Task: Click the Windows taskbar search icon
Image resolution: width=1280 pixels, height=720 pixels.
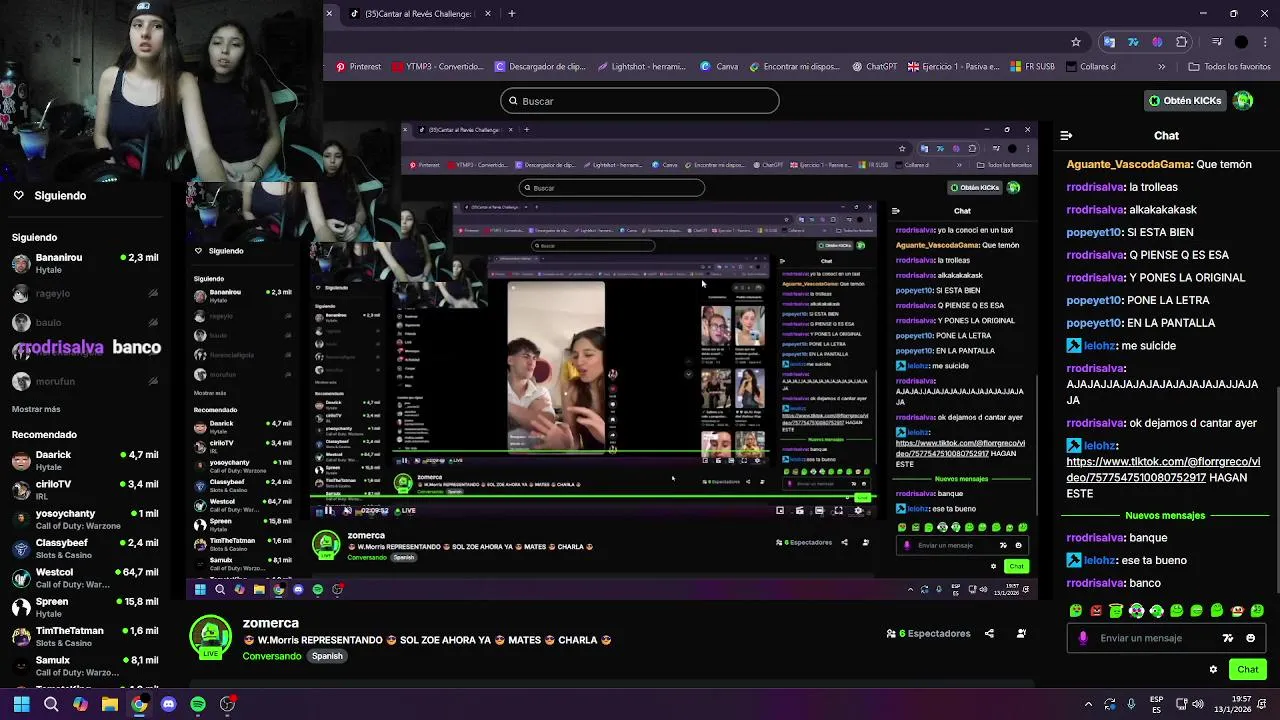Action: pos(51,704)
